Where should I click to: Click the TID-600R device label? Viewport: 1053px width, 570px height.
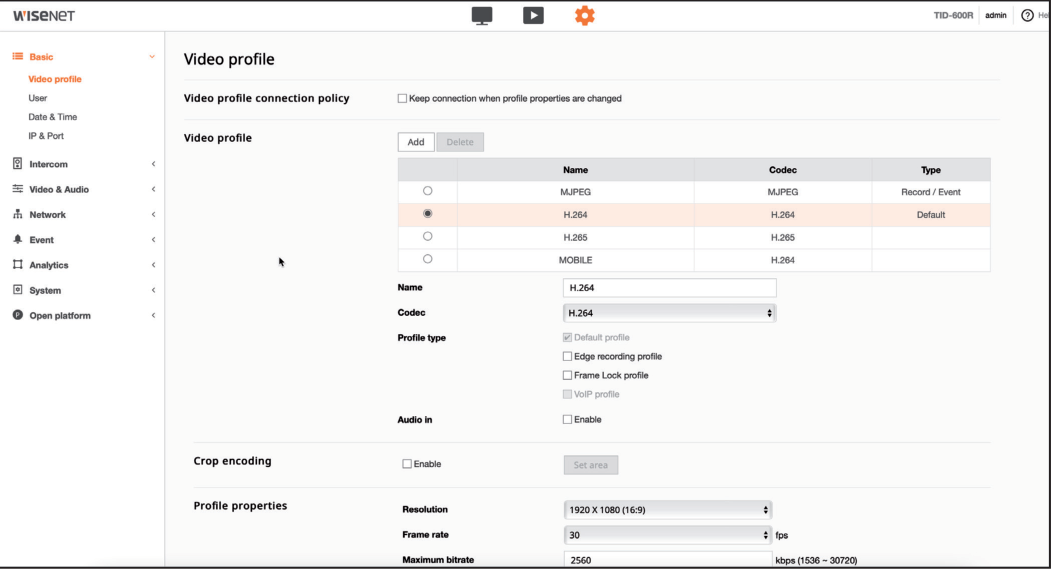[x=953, y=15]
